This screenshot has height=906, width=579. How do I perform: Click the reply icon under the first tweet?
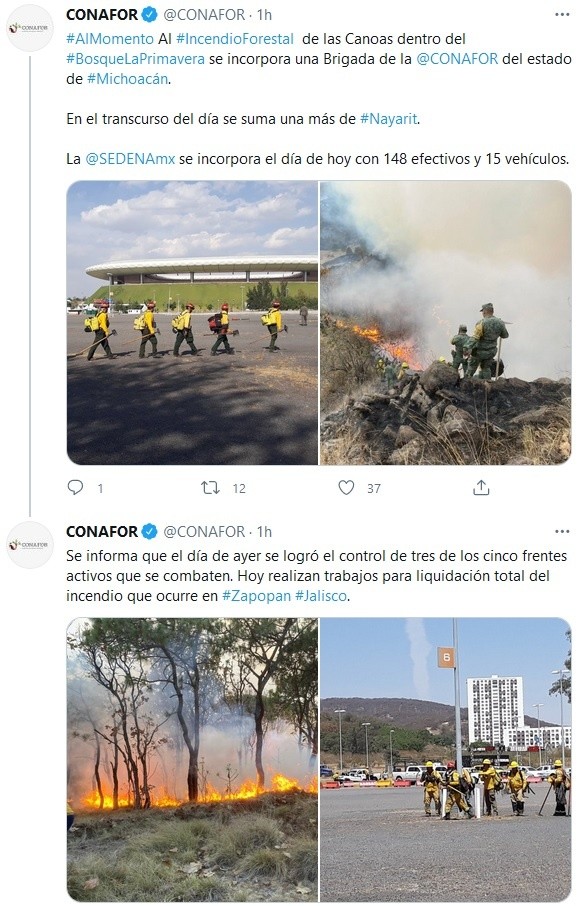pyautogui.click(x=76, y=488)
